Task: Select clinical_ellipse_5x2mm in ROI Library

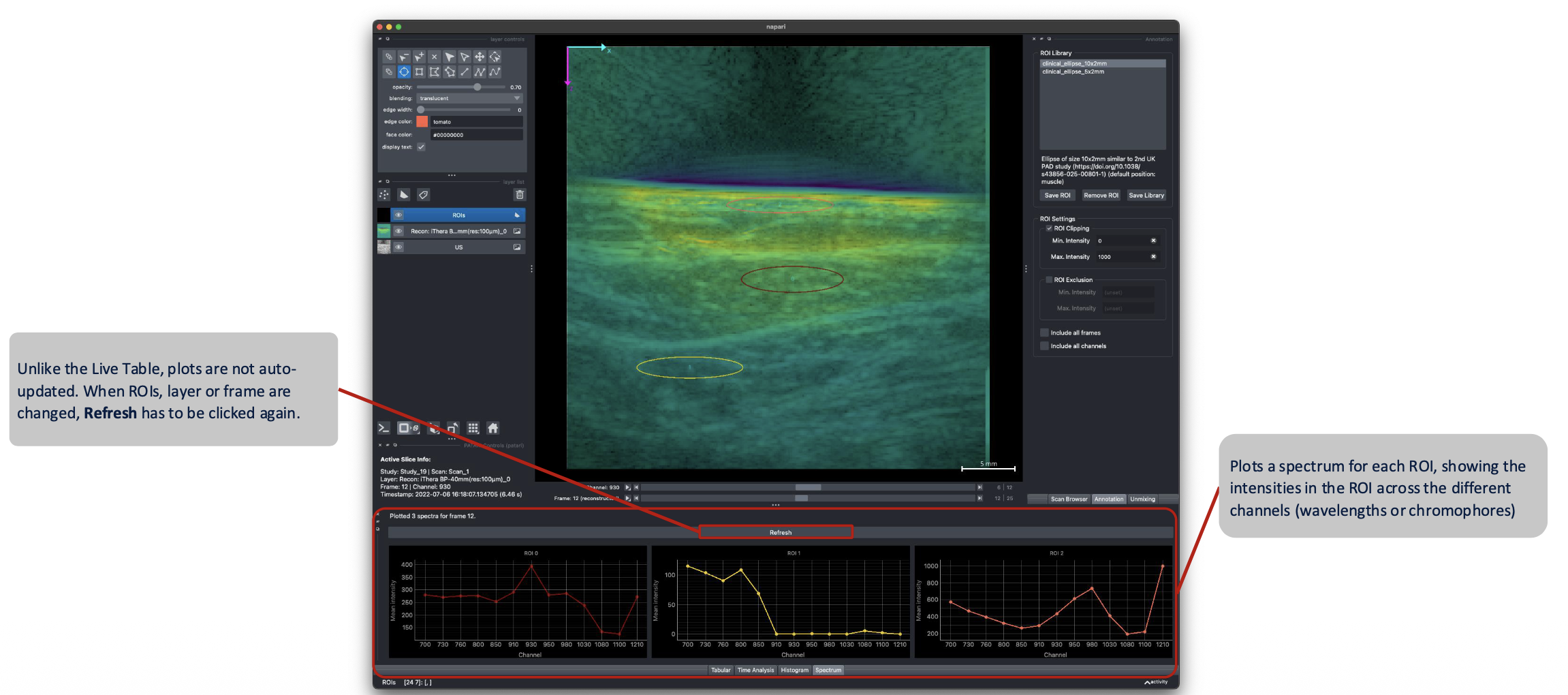Action: (x=1103, y=72)
